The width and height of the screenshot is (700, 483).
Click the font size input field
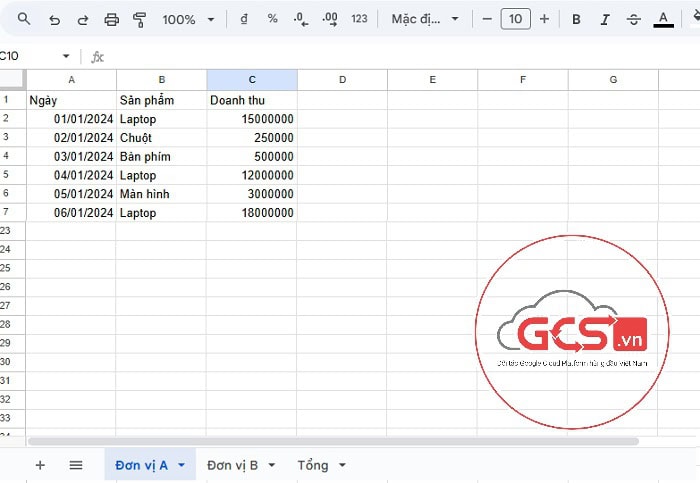(515, 19)
